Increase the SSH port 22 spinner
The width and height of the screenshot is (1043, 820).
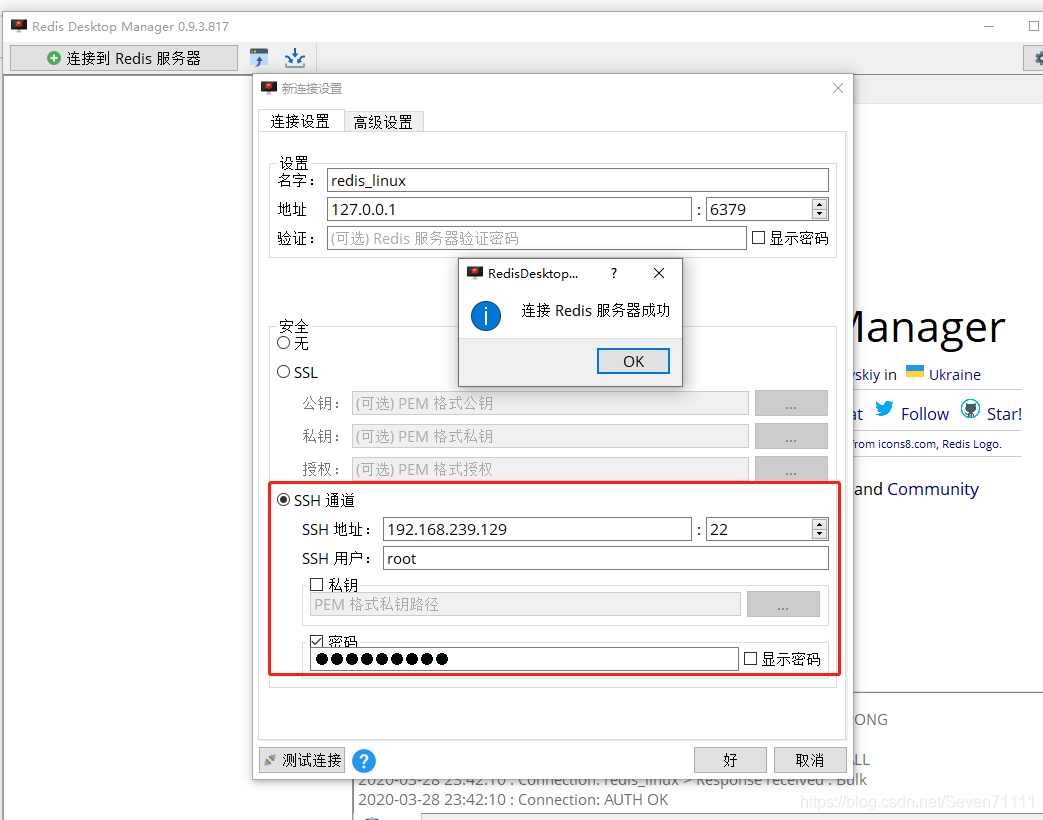pyautogui.click(x=820, y=524)
